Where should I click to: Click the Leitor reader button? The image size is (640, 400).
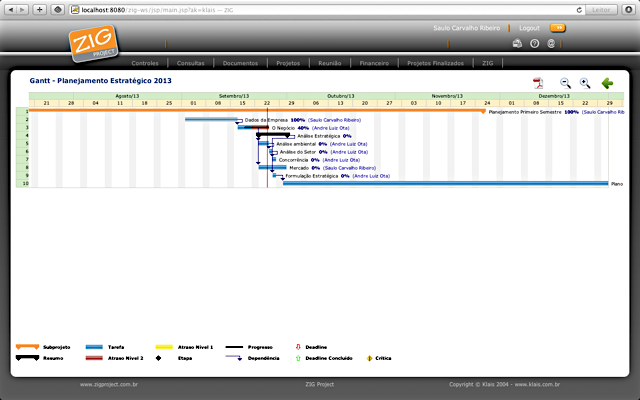click(601, 10)
